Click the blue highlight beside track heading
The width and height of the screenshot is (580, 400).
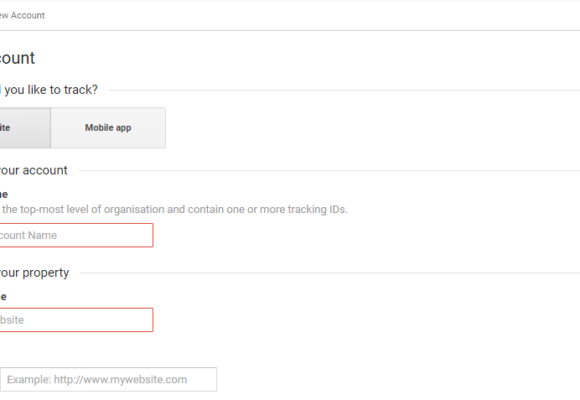[1, 90]
